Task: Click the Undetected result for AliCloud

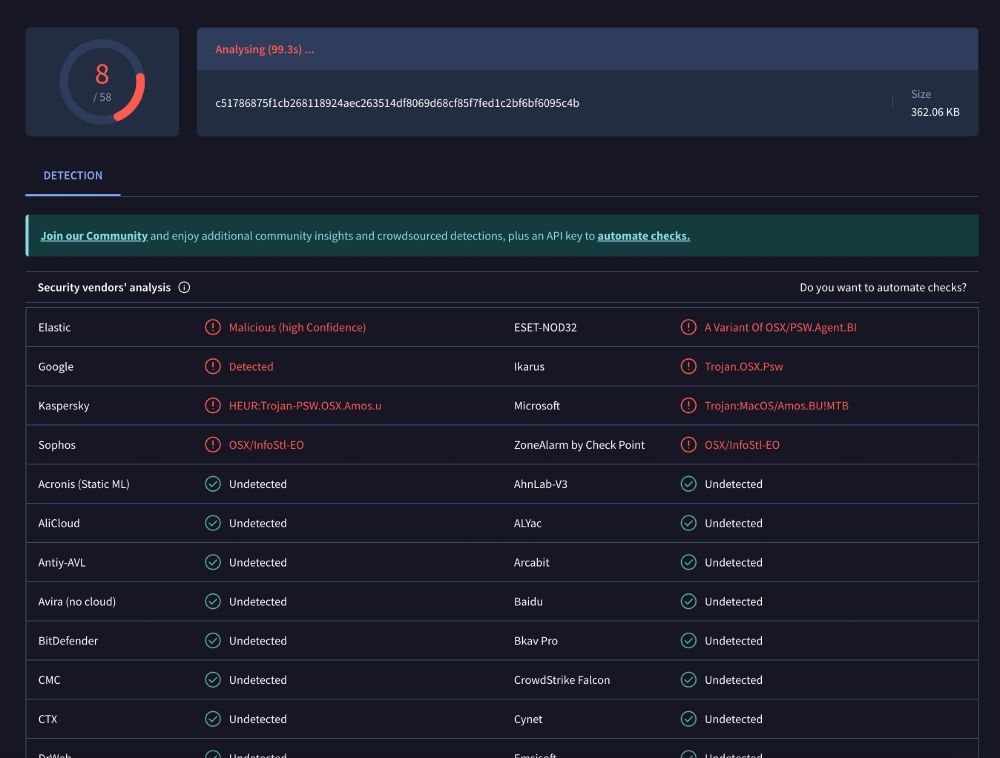Action: tap(258, 523)
